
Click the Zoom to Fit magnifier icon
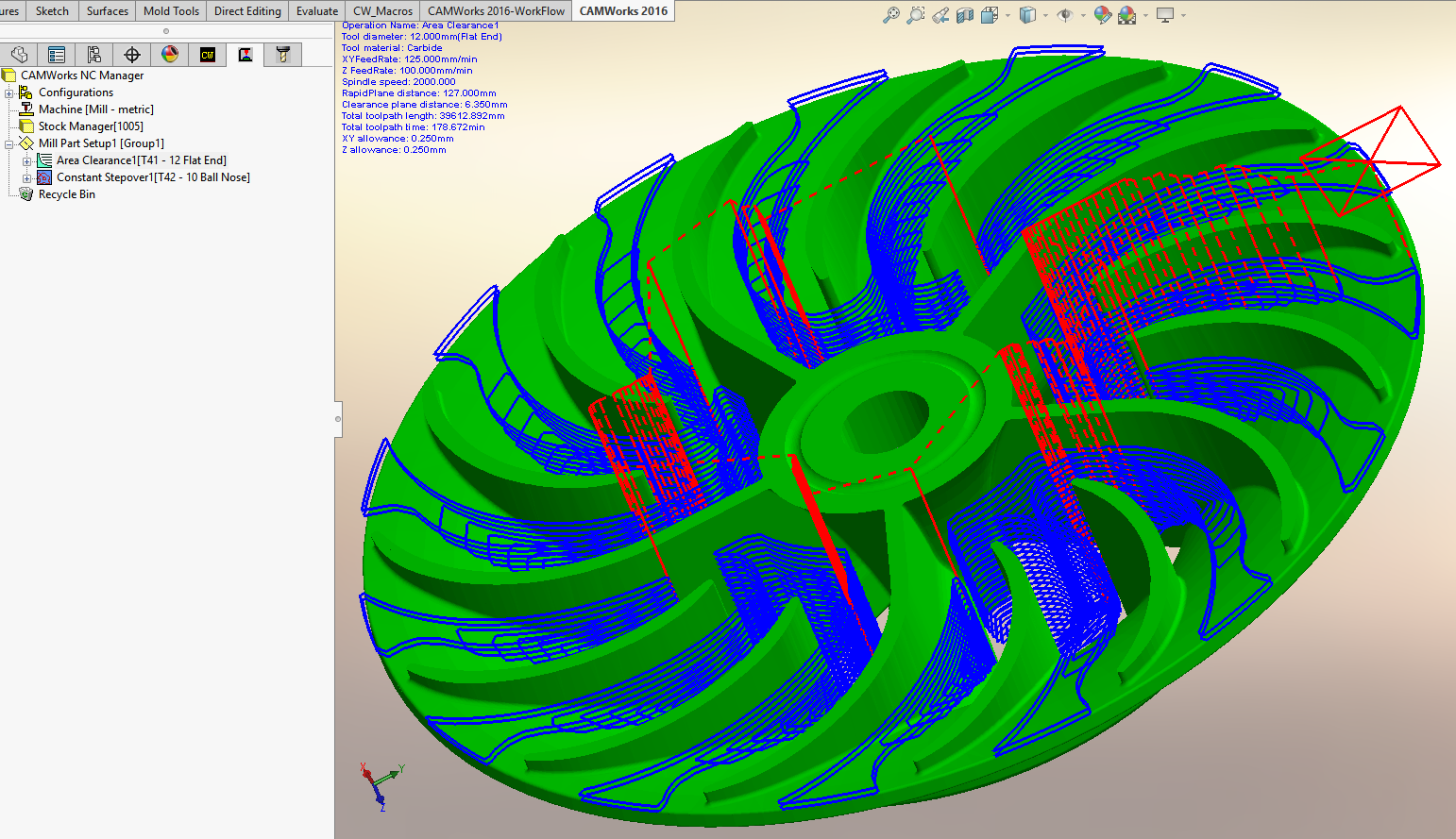890,15
